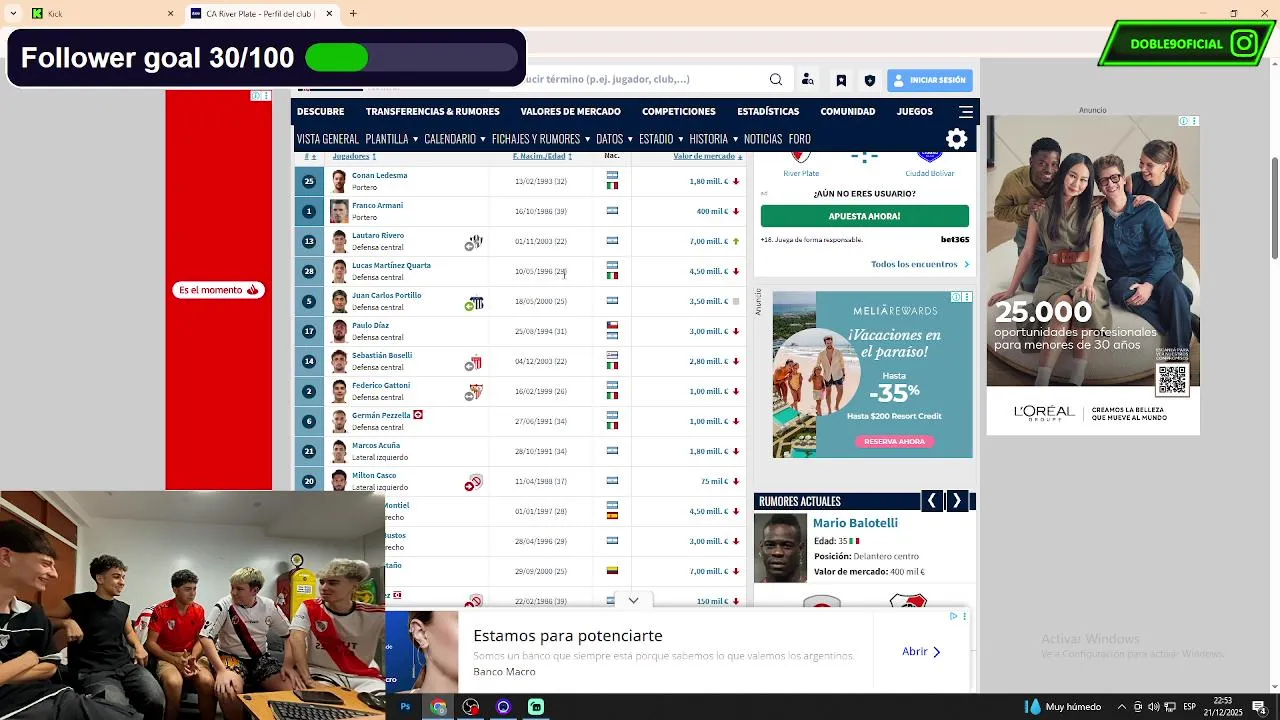Click the search magnifier icon in Transfermarkt
Image resolution: width=1280 pixels, height=720 pixels.
coord(776,80)
